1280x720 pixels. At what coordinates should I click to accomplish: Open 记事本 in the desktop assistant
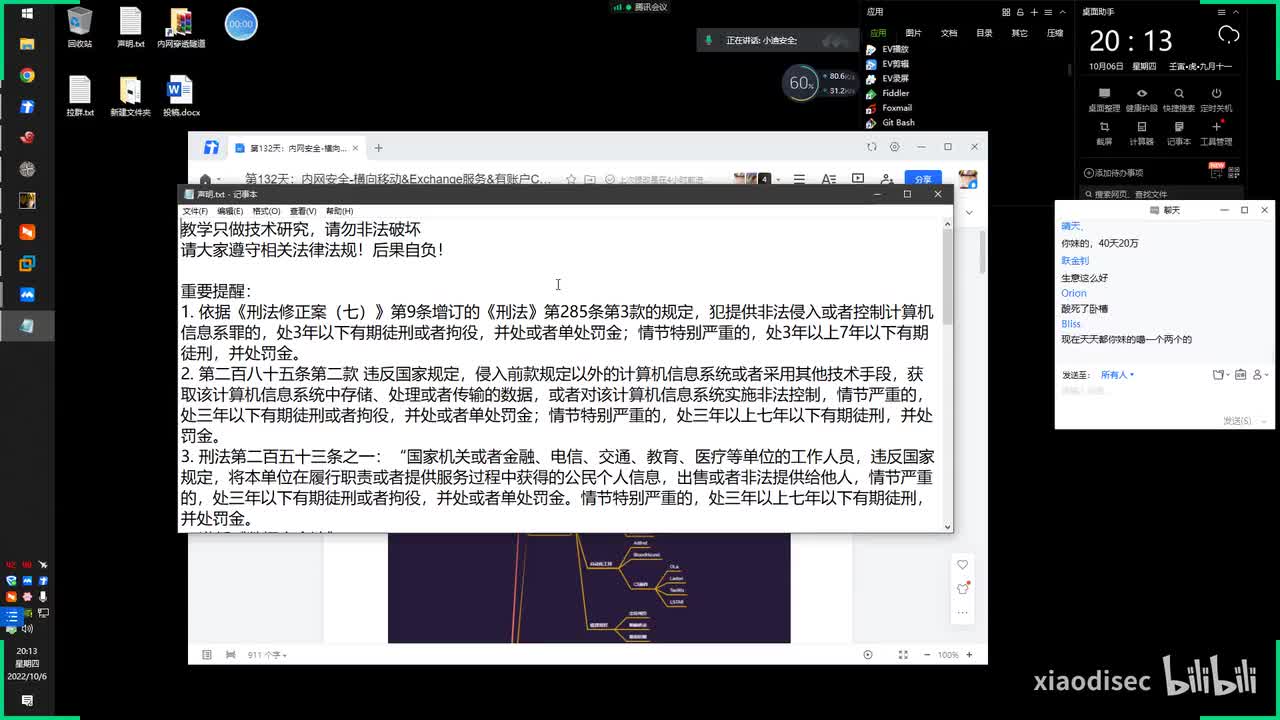(1179, 133)
